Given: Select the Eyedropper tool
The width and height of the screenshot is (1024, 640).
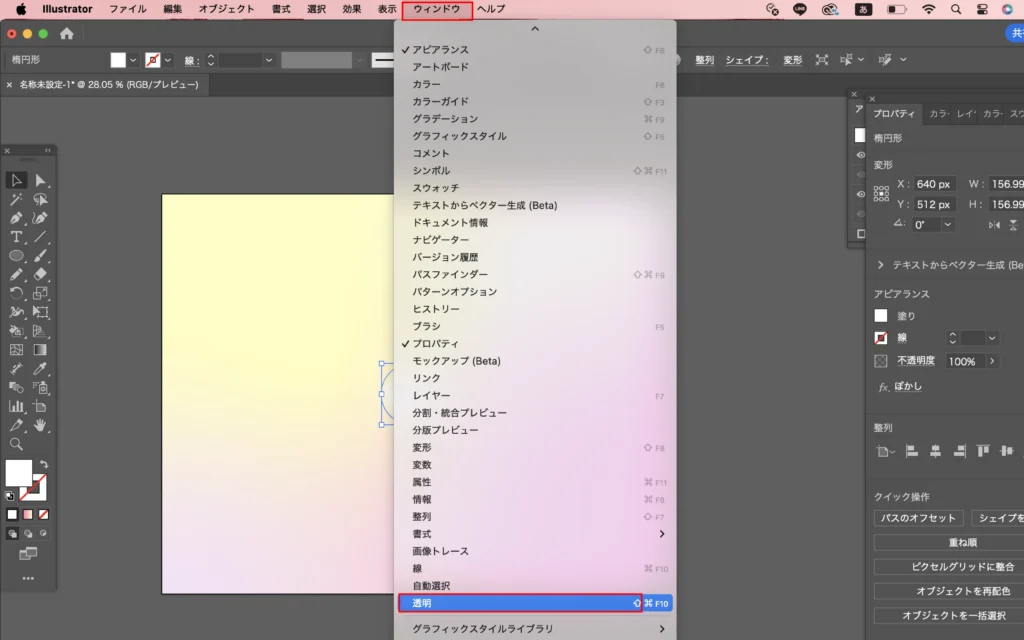Looking at the screenshot, I should [41, 369].
